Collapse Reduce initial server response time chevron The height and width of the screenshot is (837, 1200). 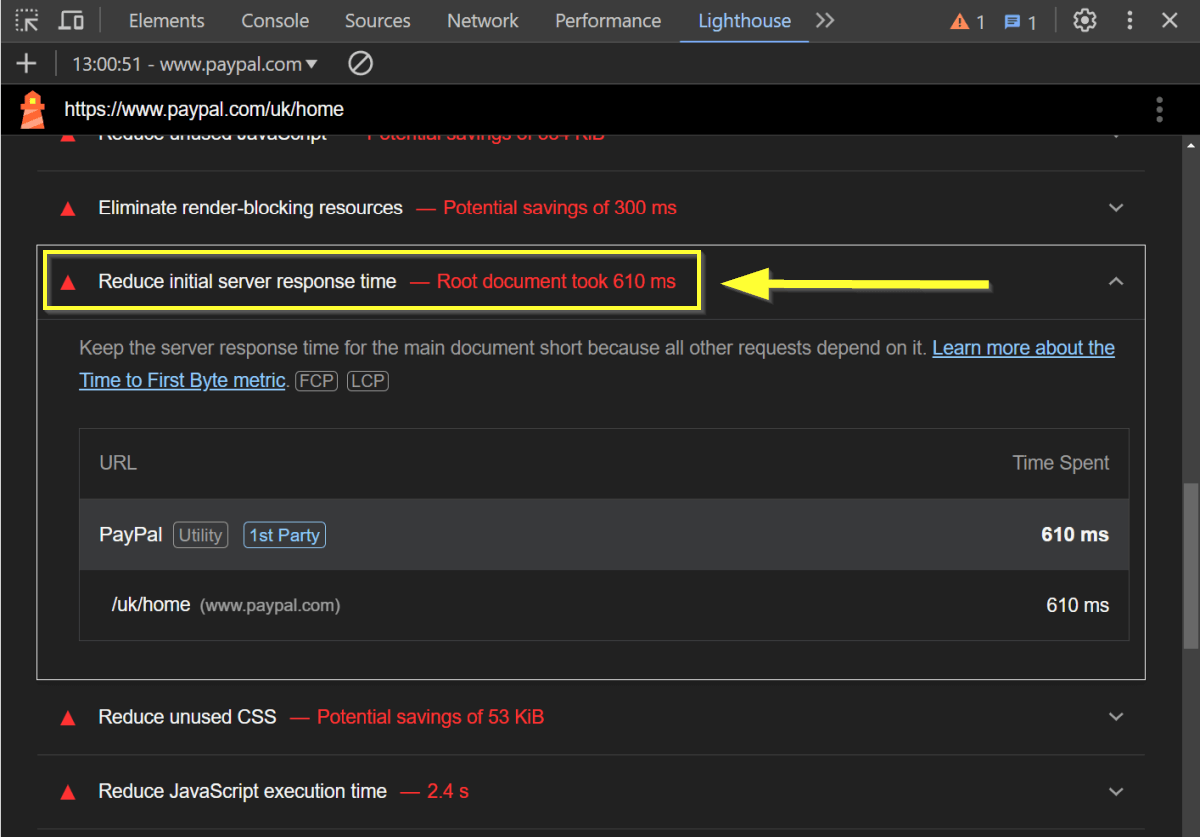click(x=1116, y=282)
